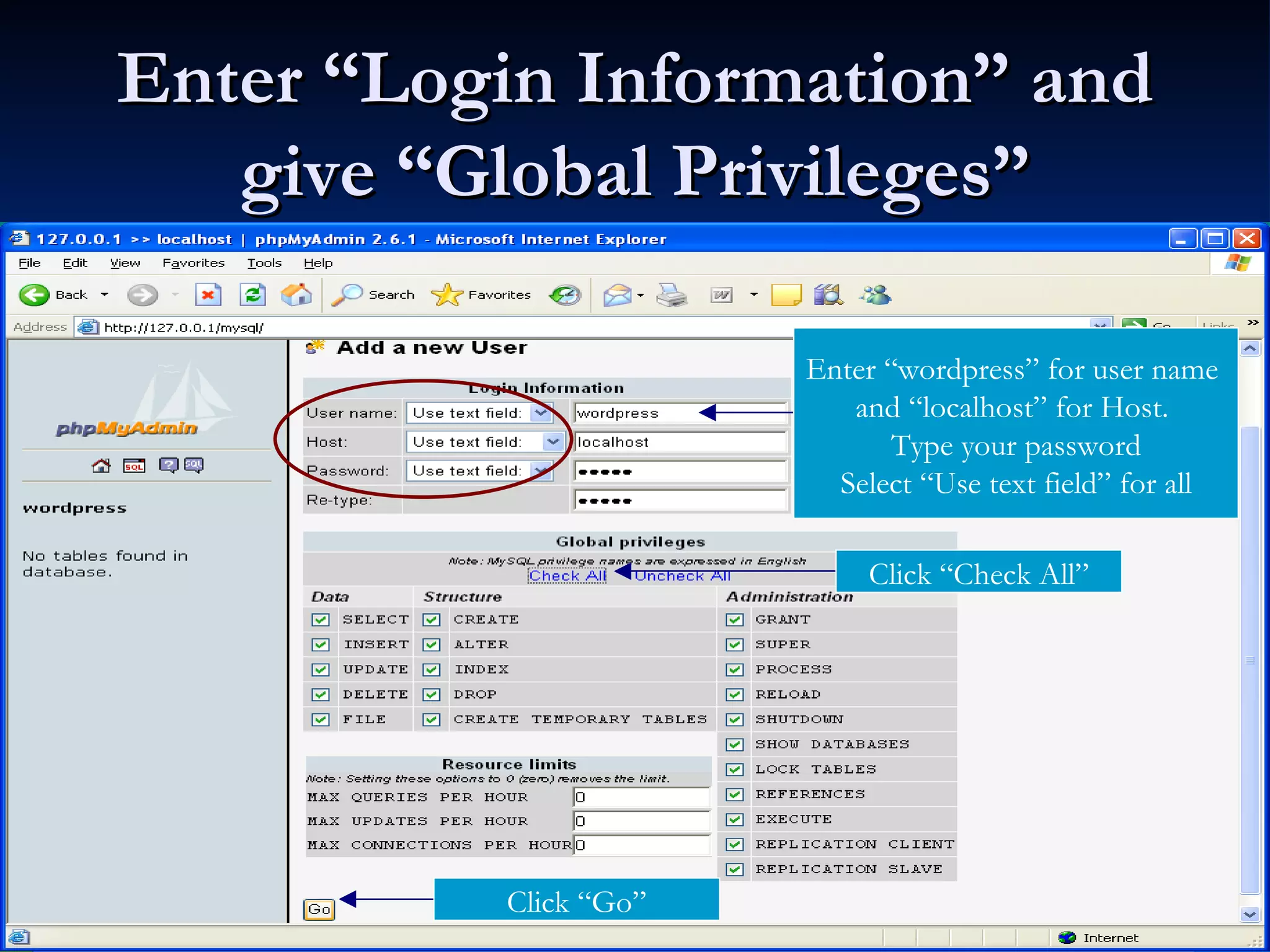This screenshot has height=952, width=1270.
Task: Click the MAX QUERIES PER HOUR field
Action: pos(641,797)
